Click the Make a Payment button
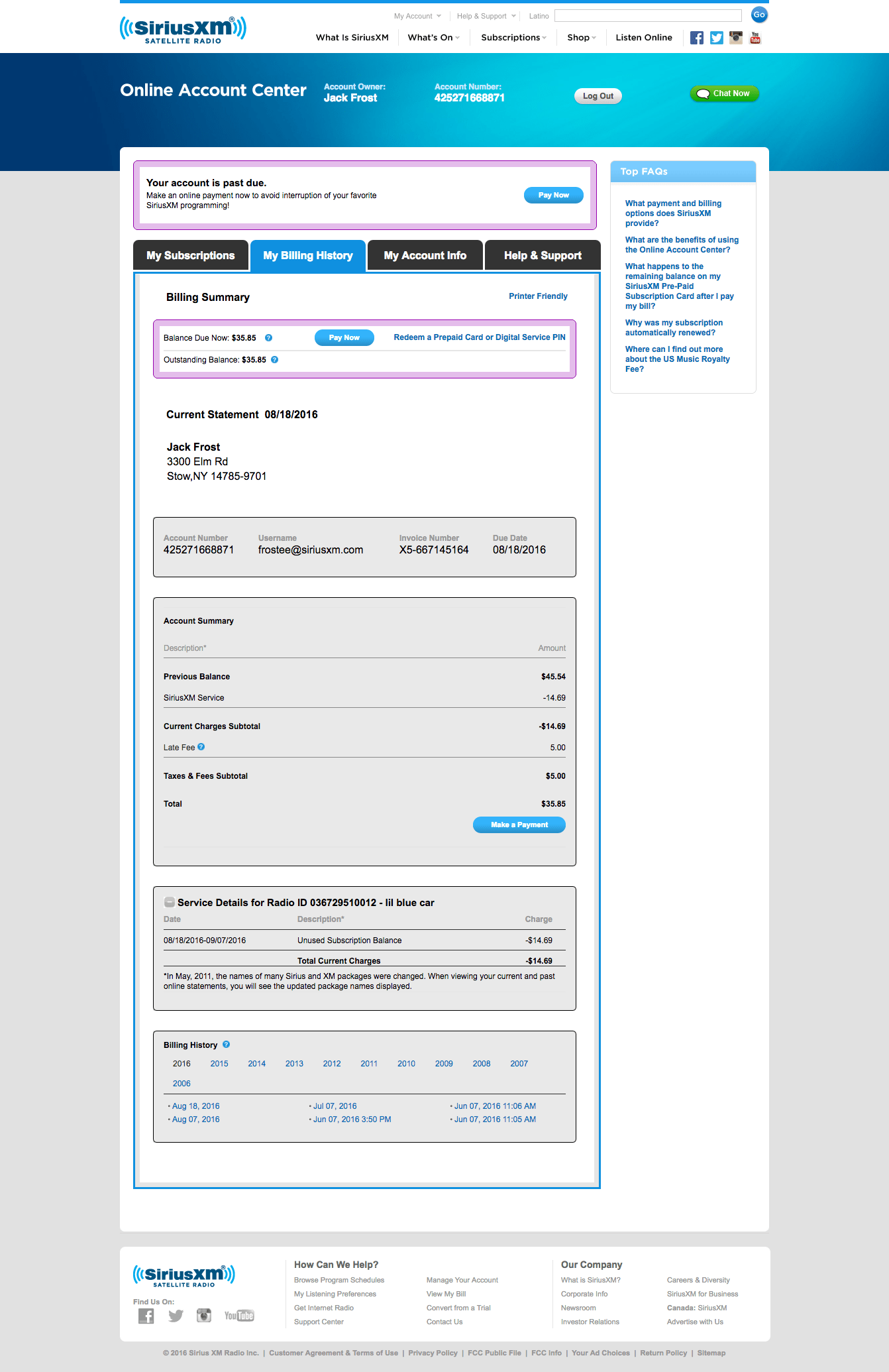Screen dimensions: 889x1372 (519, 825)
